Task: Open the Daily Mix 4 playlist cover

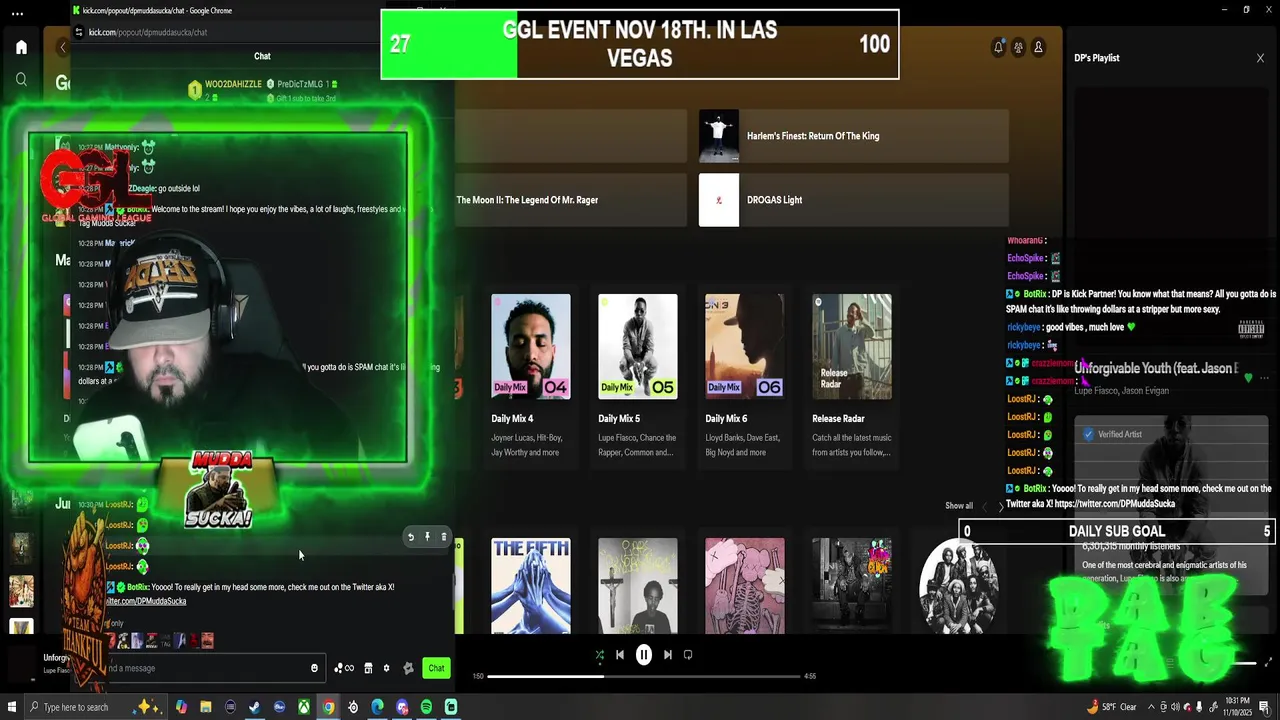Action: coord(531,346)
